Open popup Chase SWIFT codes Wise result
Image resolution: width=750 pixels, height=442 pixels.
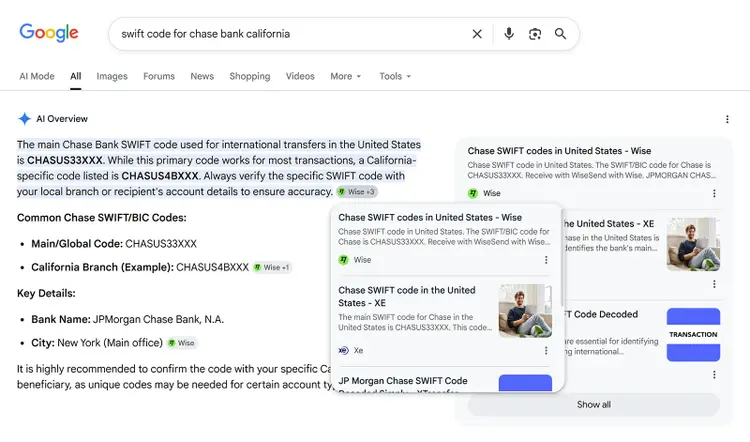coord(430,217)
